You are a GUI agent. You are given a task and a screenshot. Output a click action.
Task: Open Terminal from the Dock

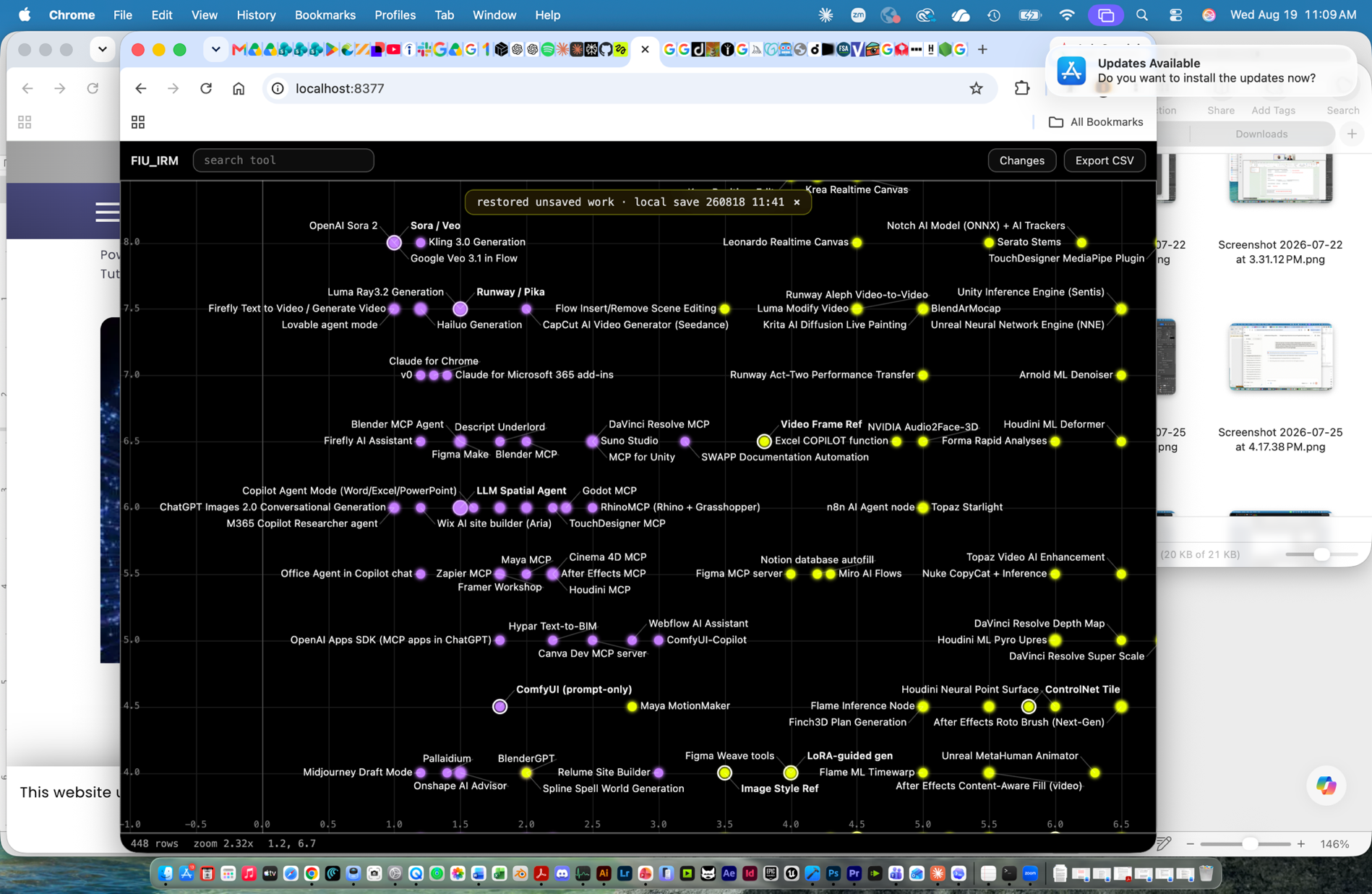click(1009, 874)
